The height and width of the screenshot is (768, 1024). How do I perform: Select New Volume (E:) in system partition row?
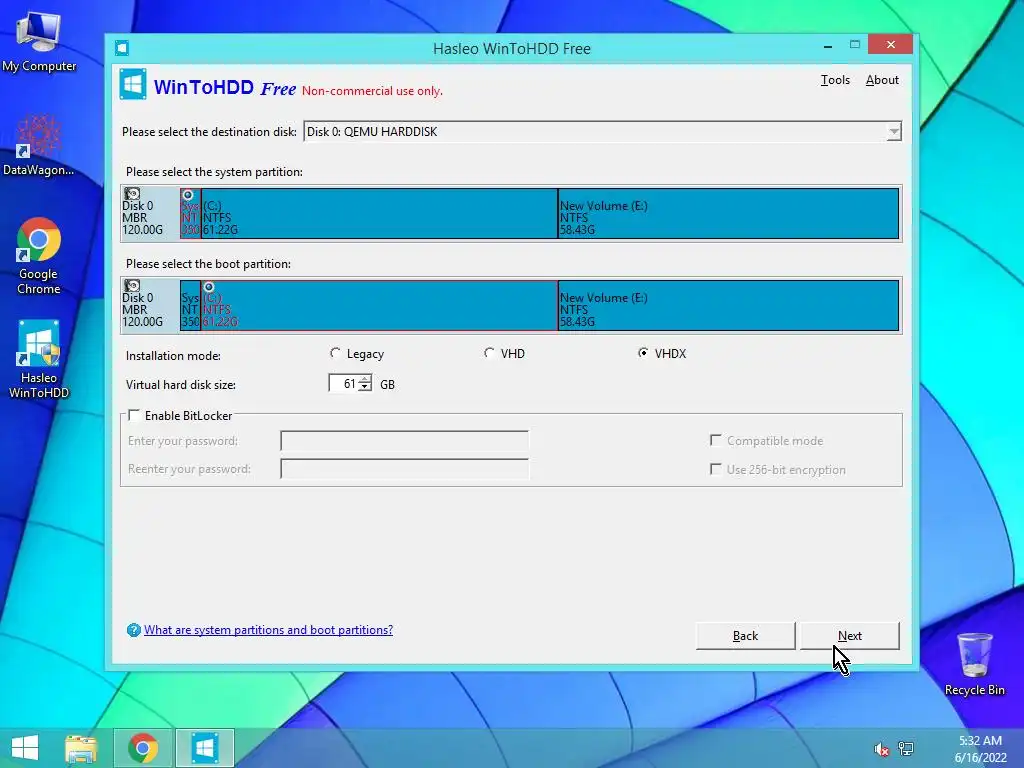pos(728,214)
